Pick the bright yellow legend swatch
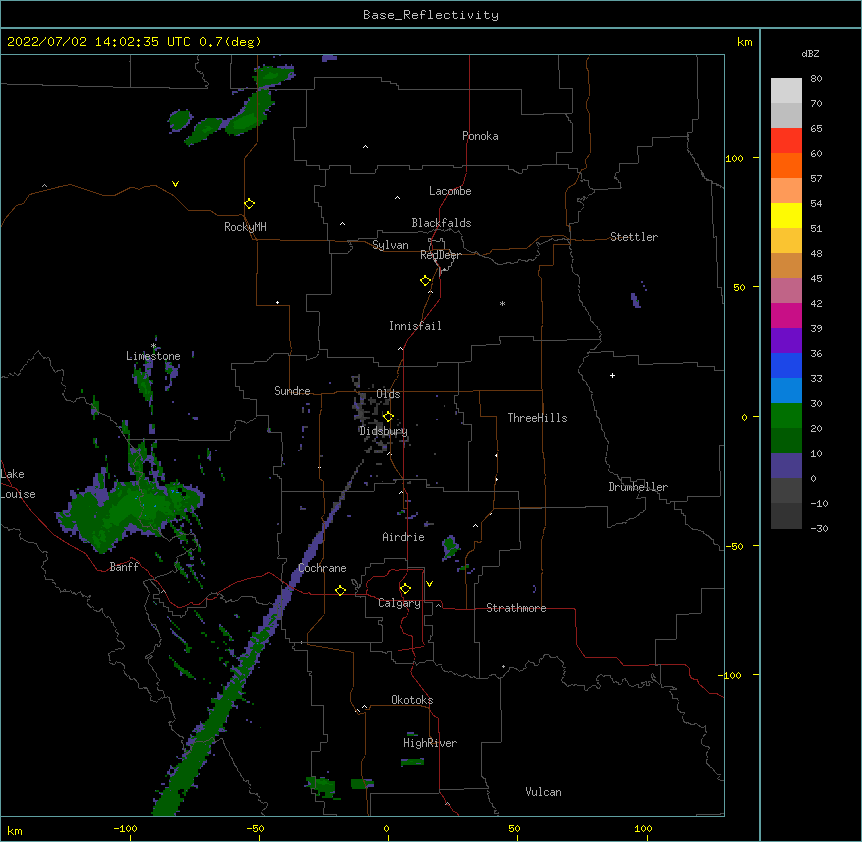Viewport: 862px width, 842px height. 786,215
